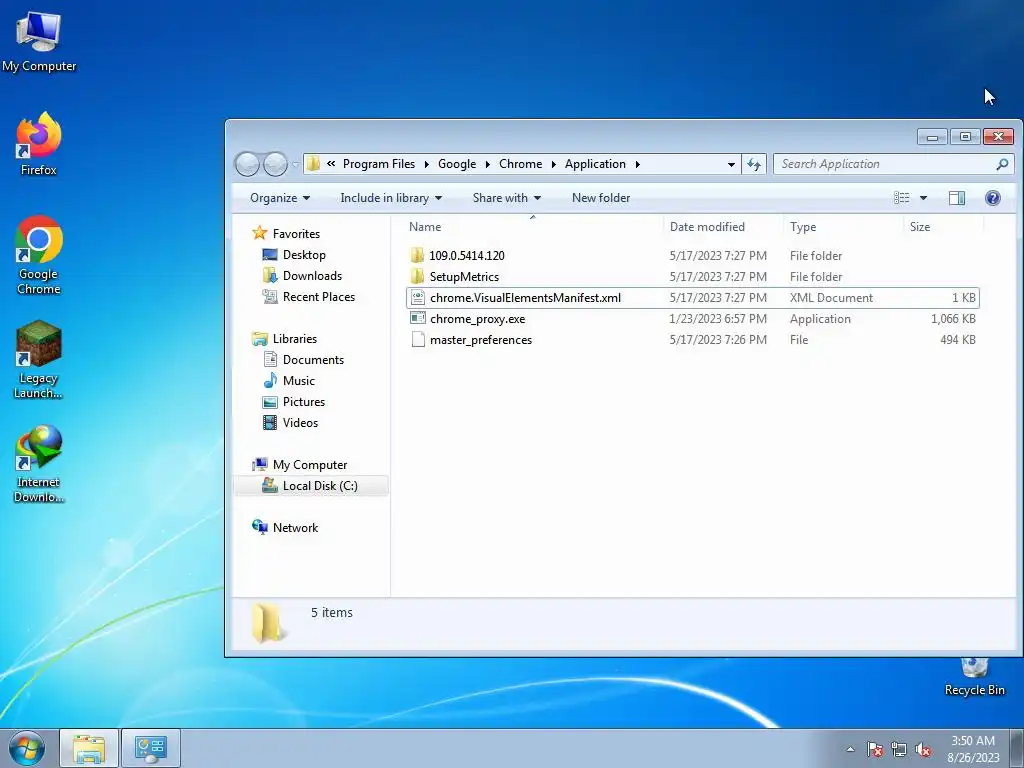Click the Forward navigation button

point(275,164)
